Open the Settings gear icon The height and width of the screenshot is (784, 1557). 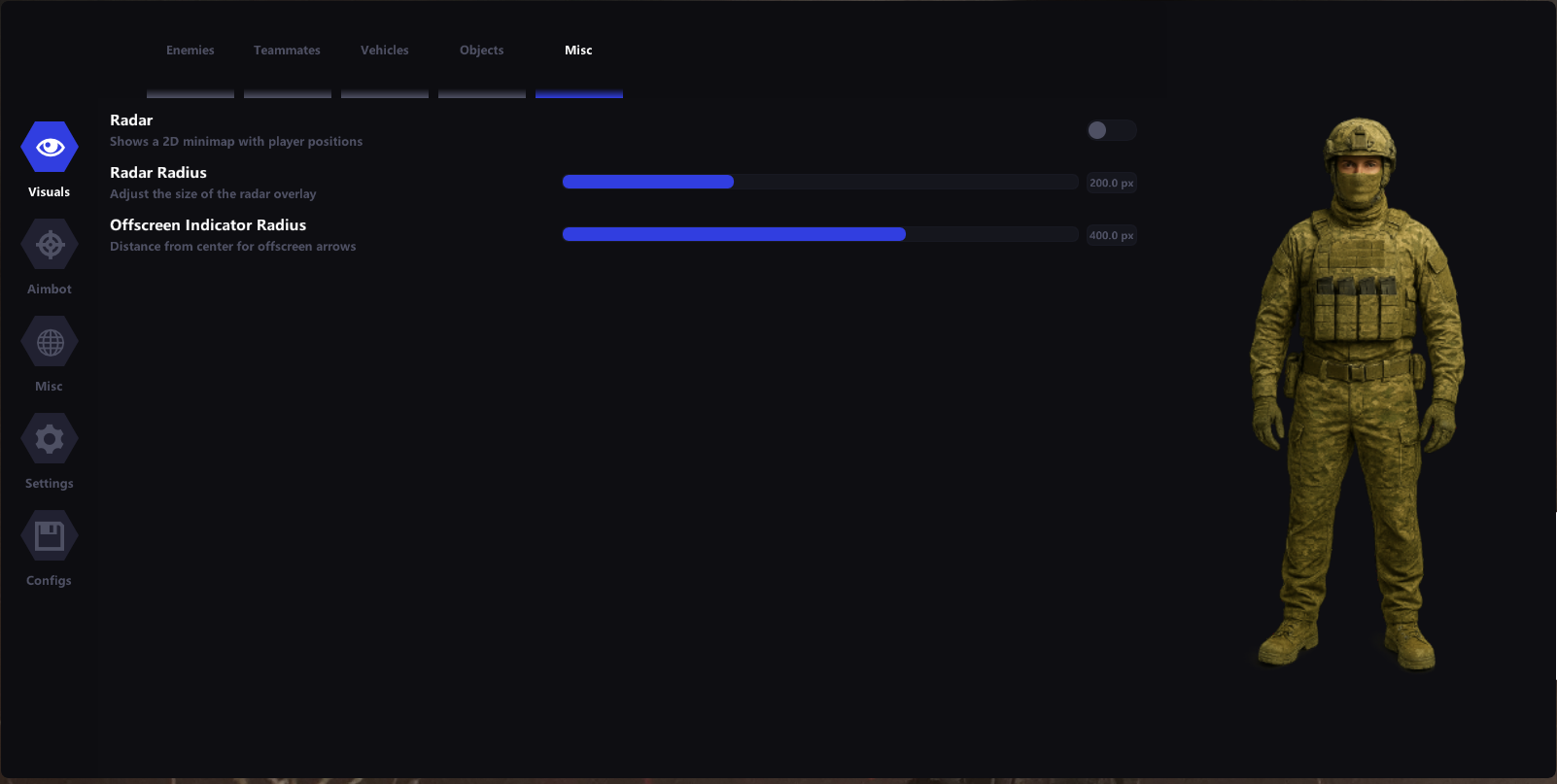50,439
